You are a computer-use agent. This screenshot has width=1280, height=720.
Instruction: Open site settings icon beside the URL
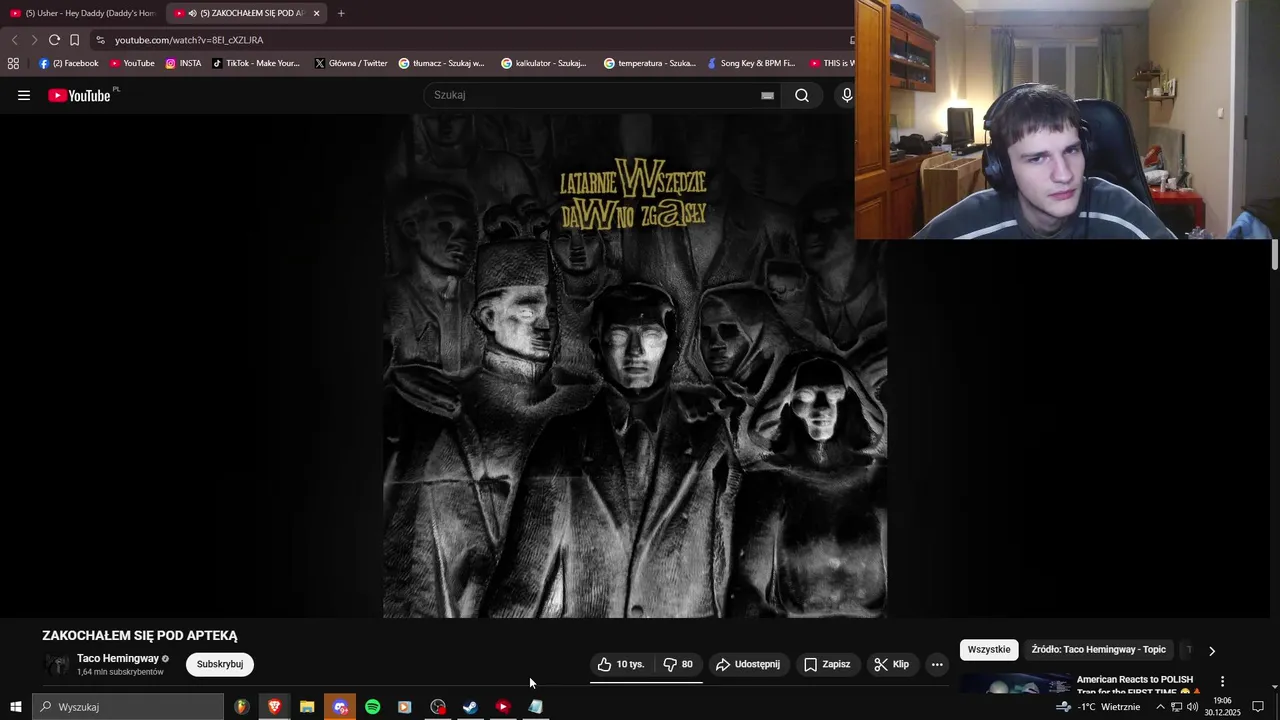(100, 40)
